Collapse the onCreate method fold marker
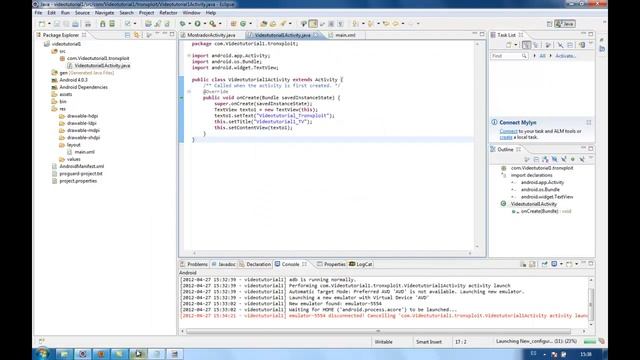The width and height of the screenshot is (640, 360). tap(189, 92)
